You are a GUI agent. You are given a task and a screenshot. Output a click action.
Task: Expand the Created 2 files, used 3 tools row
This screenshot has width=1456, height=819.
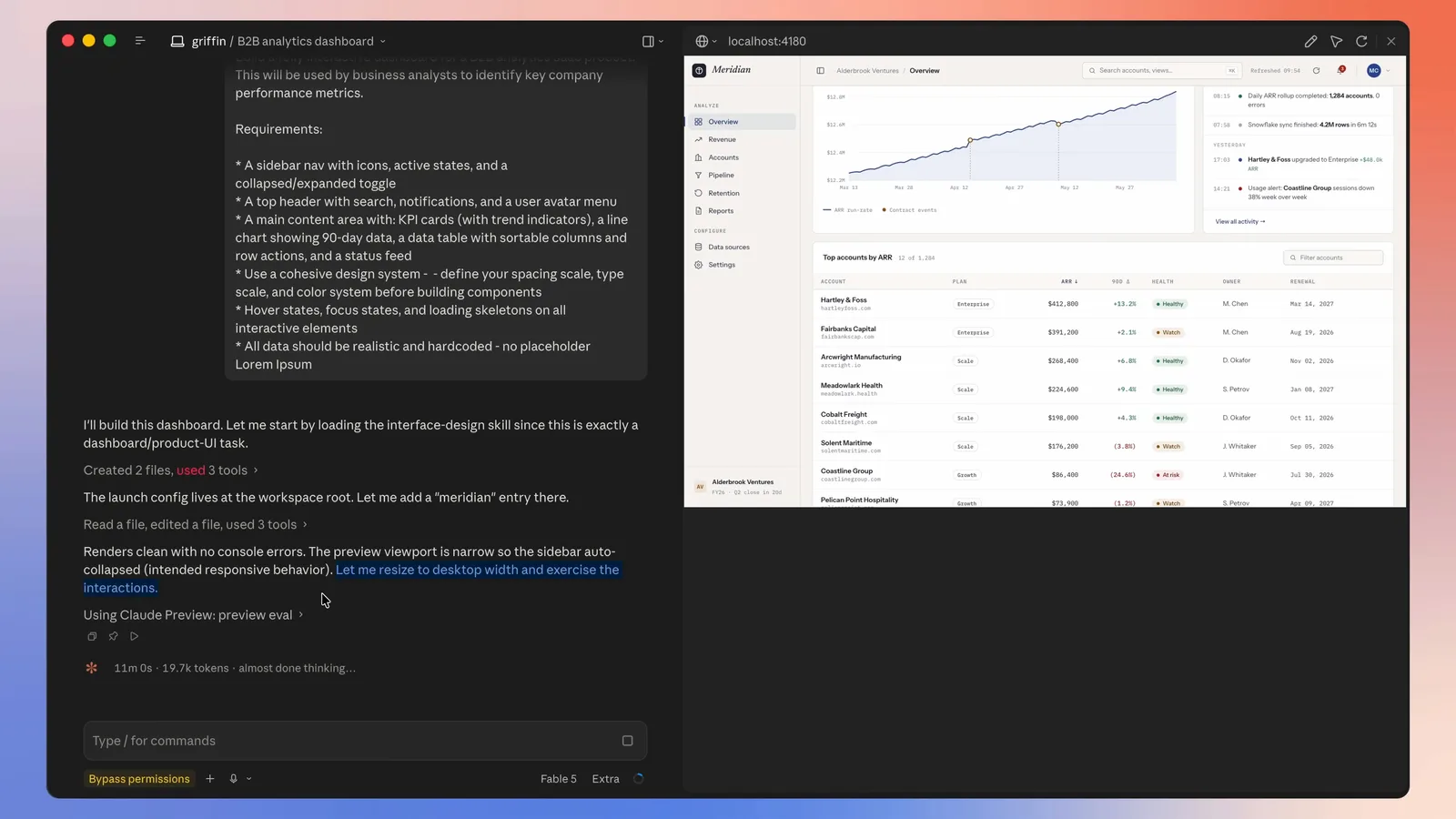click(170, 470)
